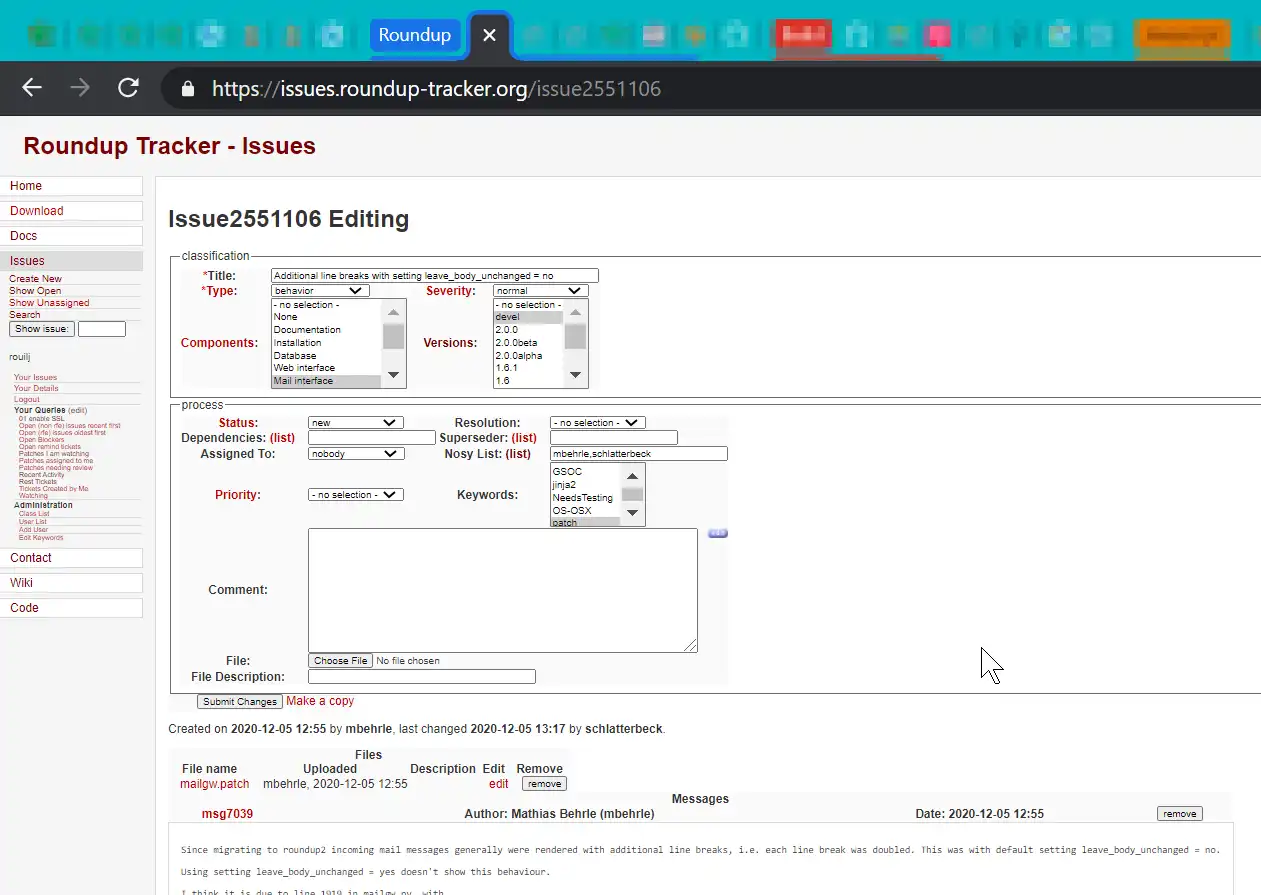Open the Status dropdown showing new
The width and height of the screenshot is (1261, 895).
point(356,423)
